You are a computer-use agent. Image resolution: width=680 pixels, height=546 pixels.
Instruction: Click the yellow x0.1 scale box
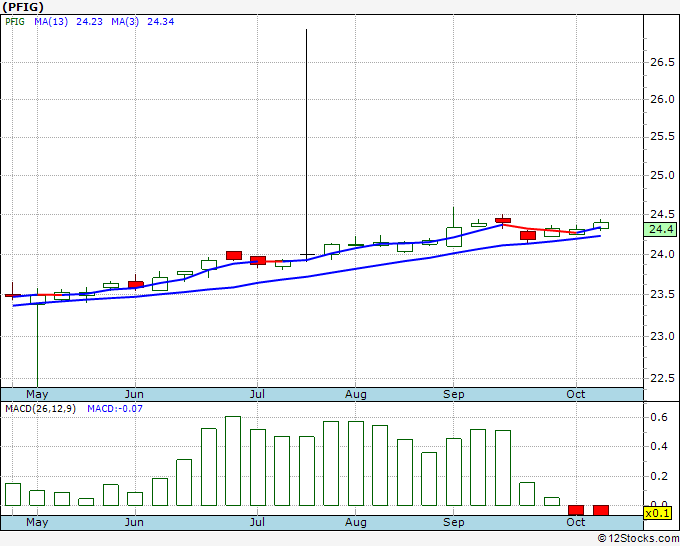pos(655,513)
